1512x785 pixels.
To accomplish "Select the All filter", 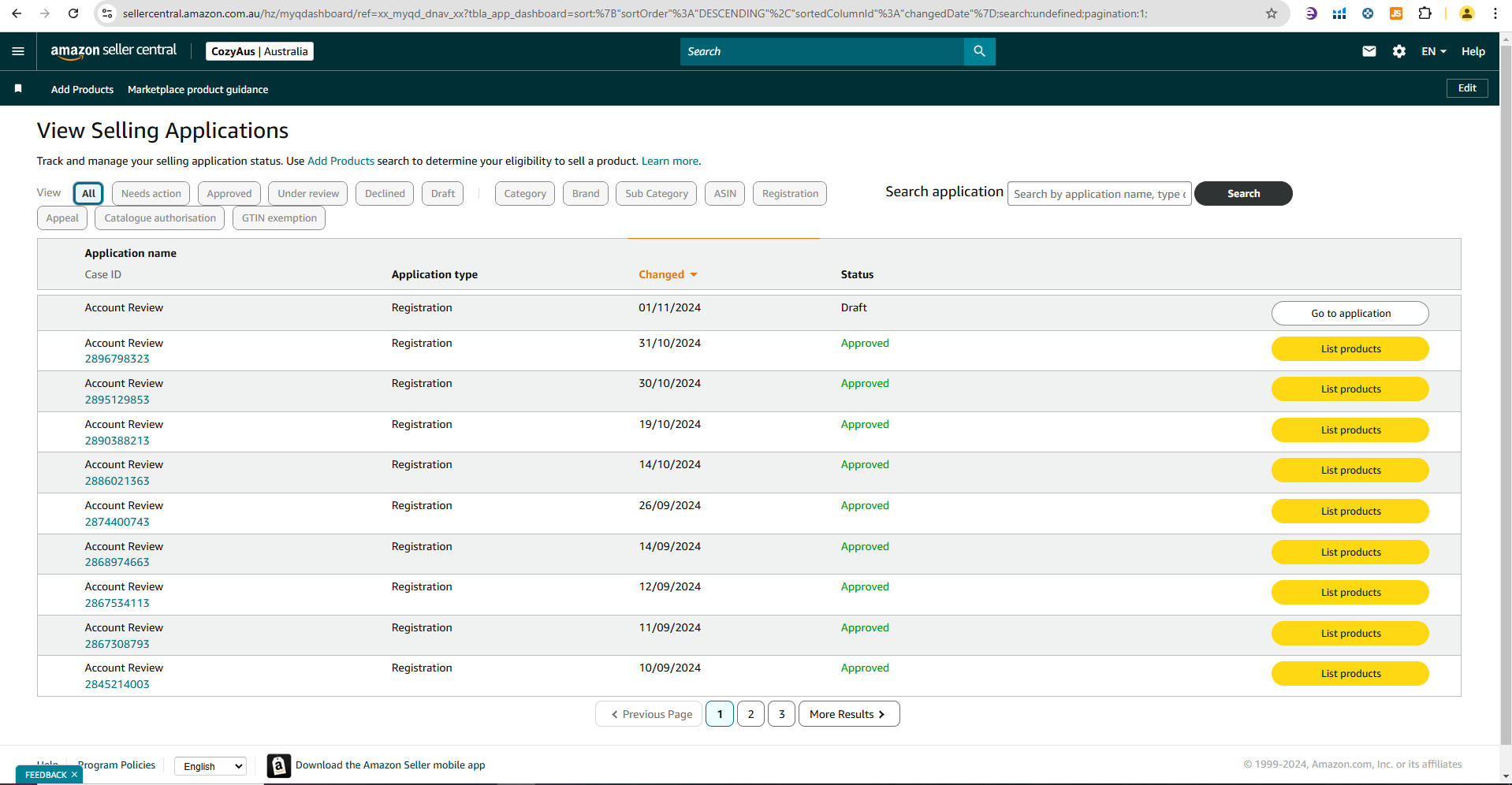I will 88,193.
